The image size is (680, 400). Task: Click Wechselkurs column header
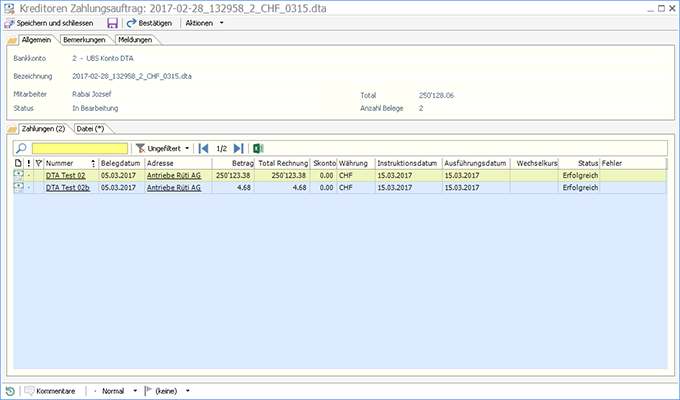coord(535,164)
